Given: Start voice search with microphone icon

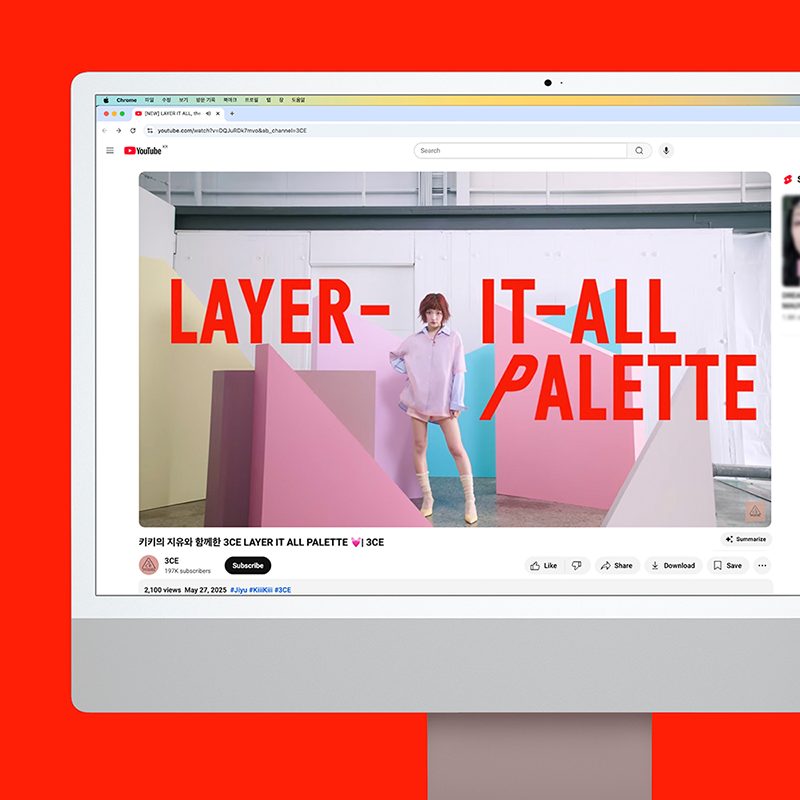Looking at the screenshot, I should coord(666,151).
